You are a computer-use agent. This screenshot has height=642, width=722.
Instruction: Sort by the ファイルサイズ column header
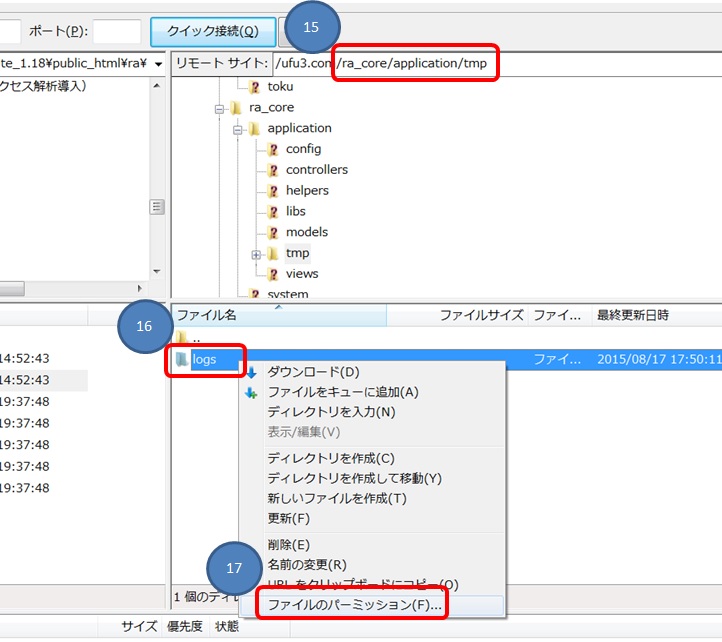(481, 315)
